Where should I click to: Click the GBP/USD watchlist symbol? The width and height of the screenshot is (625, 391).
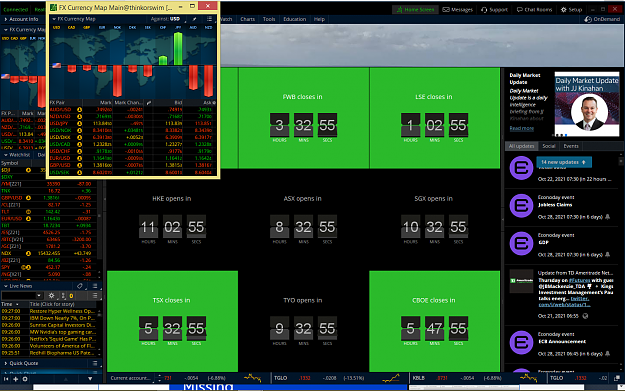pyautogui.click(x=12, y=198)
